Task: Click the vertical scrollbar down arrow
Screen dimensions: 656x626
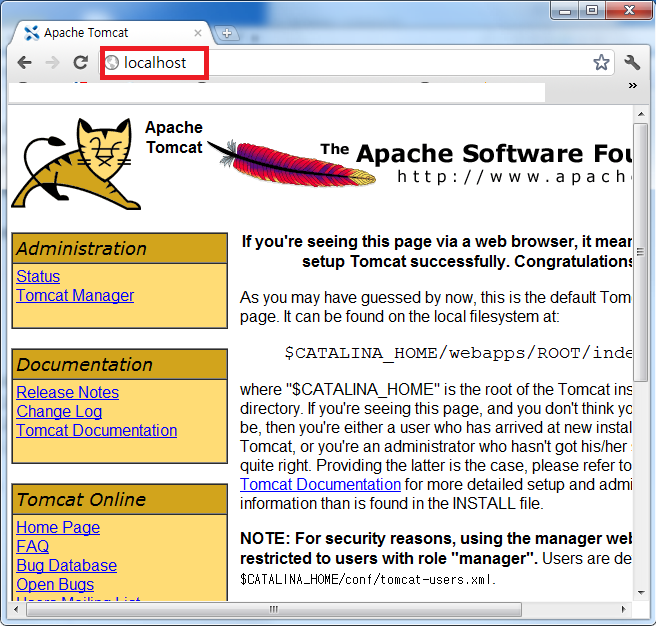Action: pyautogui.click(x=641, y=593)
